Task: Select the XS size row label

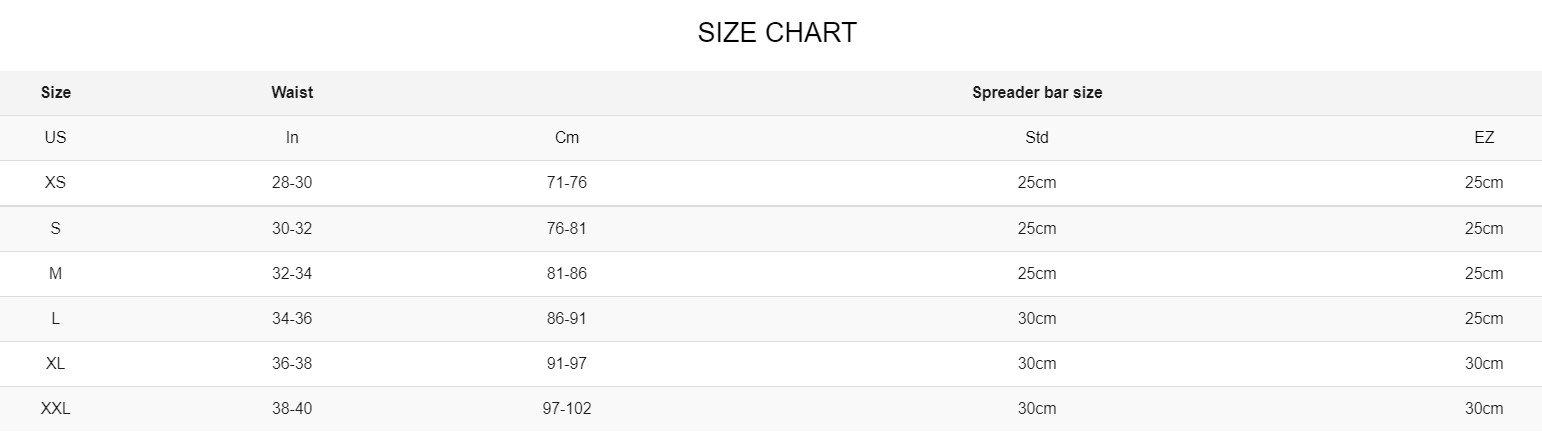Action: (x=56, y=183)
